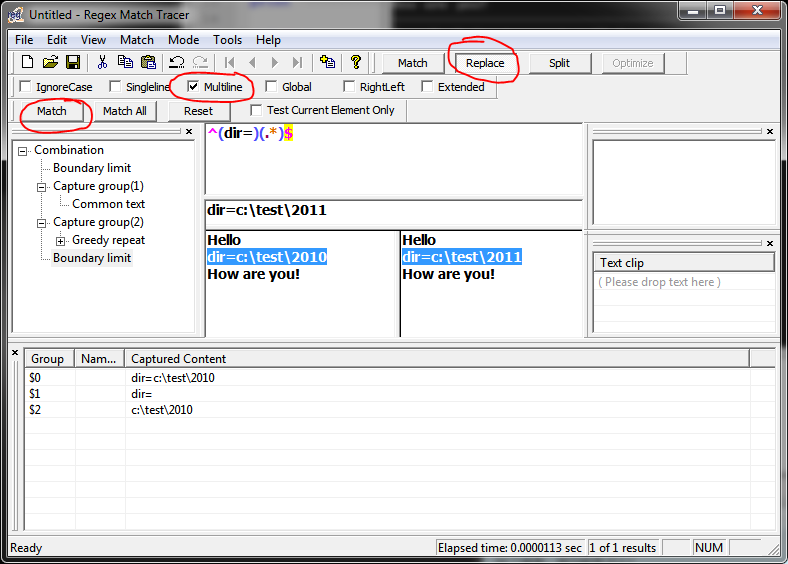This screenshot has width=788, height=564.
Task: Copy selection with the copy icon
Action: coord(125,62)
